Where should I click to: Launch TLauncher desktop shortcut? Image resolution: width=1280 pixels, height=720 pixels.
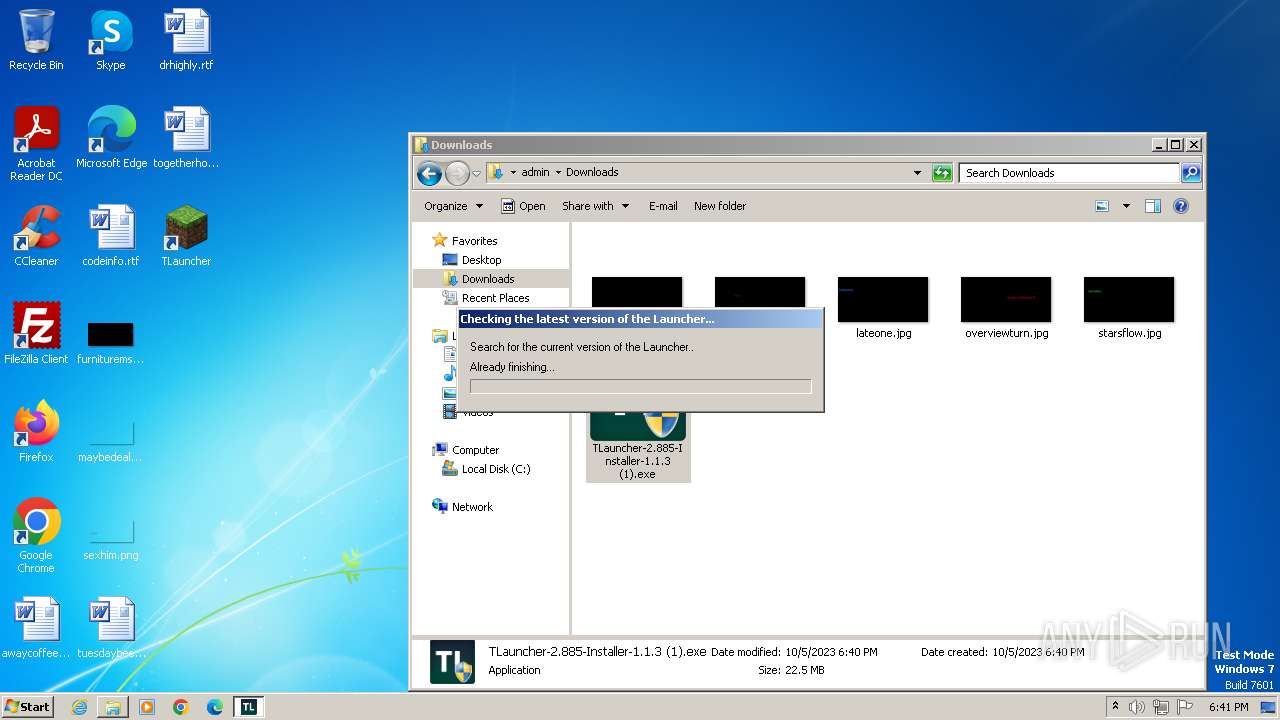click(186, 236)
